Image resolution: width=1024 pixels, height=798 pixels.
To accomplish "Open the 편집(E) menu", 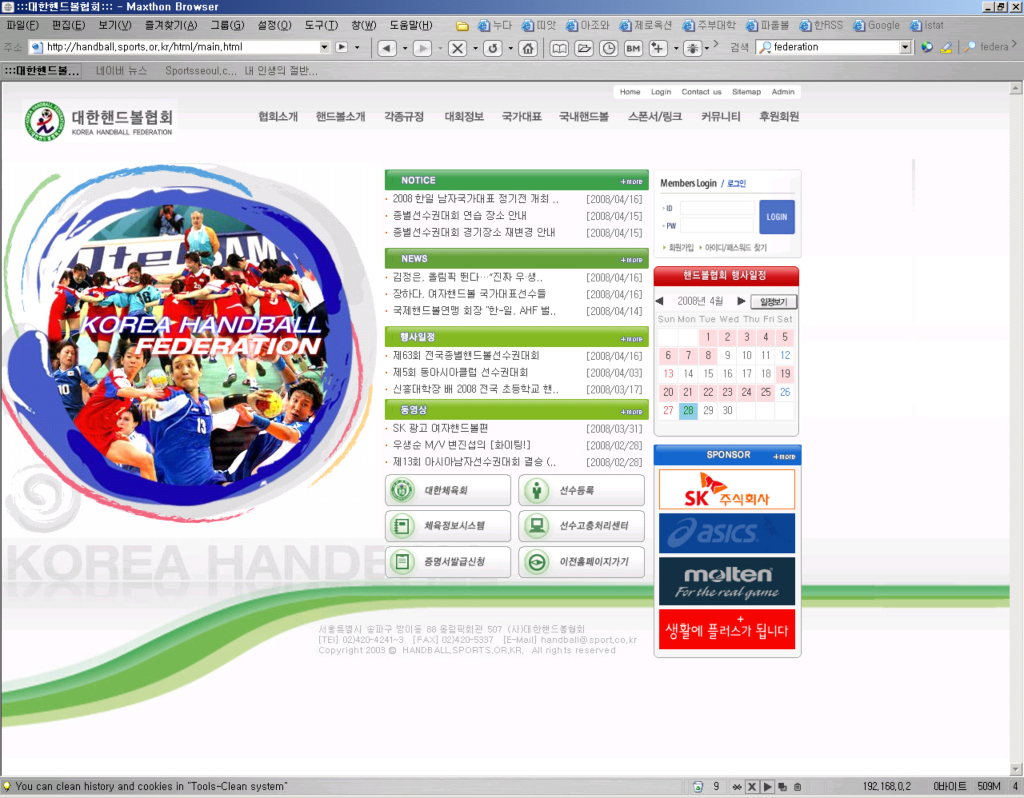I will pyautogui.click(x=69, y=25).
